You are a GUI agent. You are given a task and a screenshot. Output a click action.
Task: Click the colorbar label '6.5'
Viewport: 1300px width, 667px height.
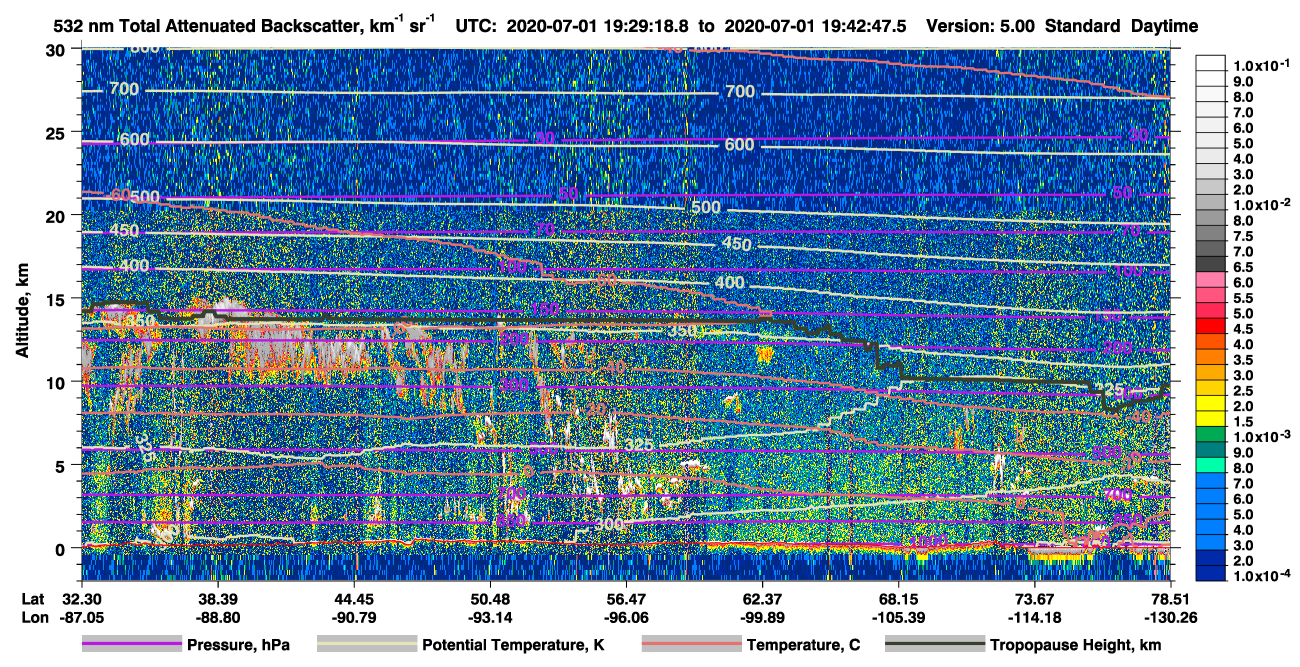pyautogui.click(x=1242, y=267)
